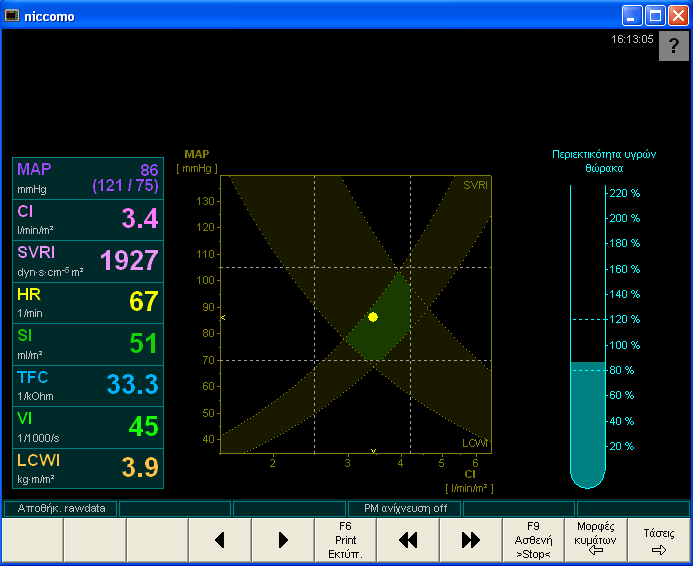Click the 'Αποθήκ. rawdata' status field

click(61, 509)
